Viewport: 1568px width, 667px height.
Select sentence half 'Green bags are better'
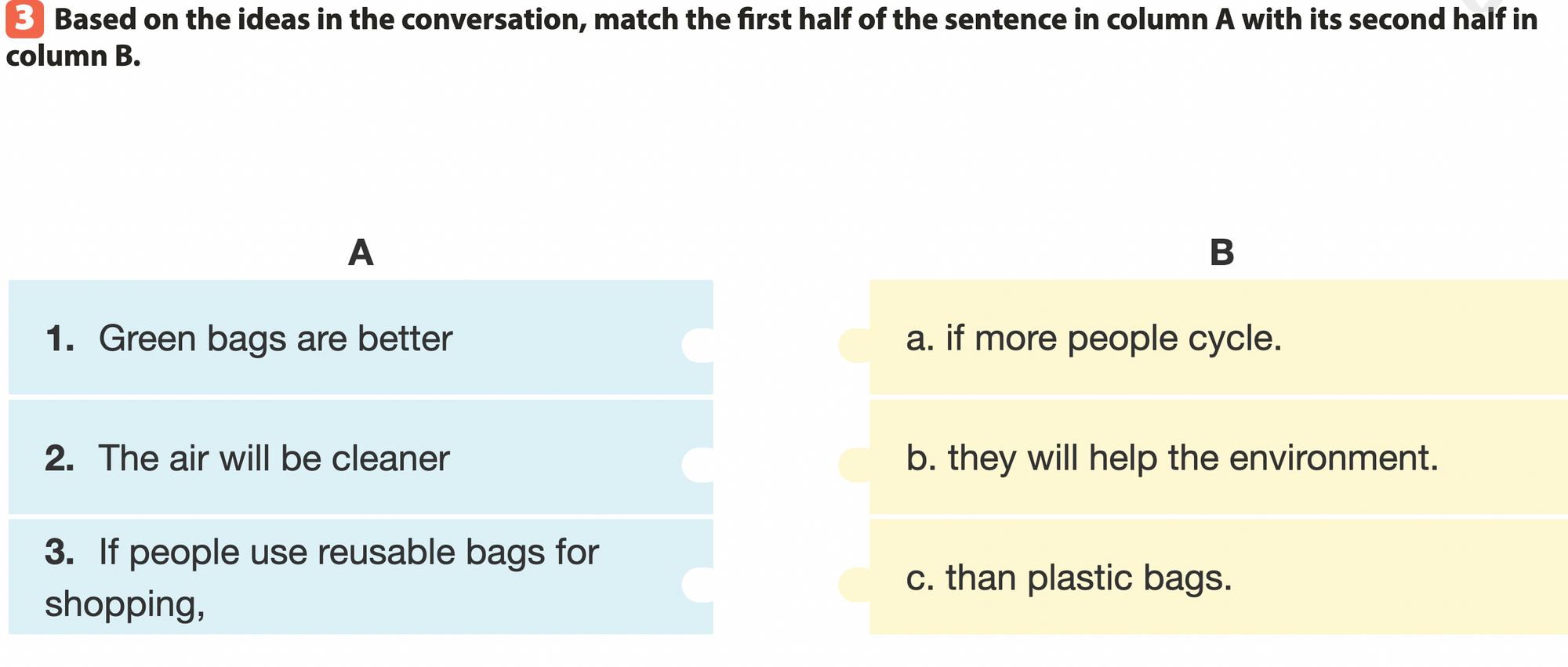tap(274, 339)
